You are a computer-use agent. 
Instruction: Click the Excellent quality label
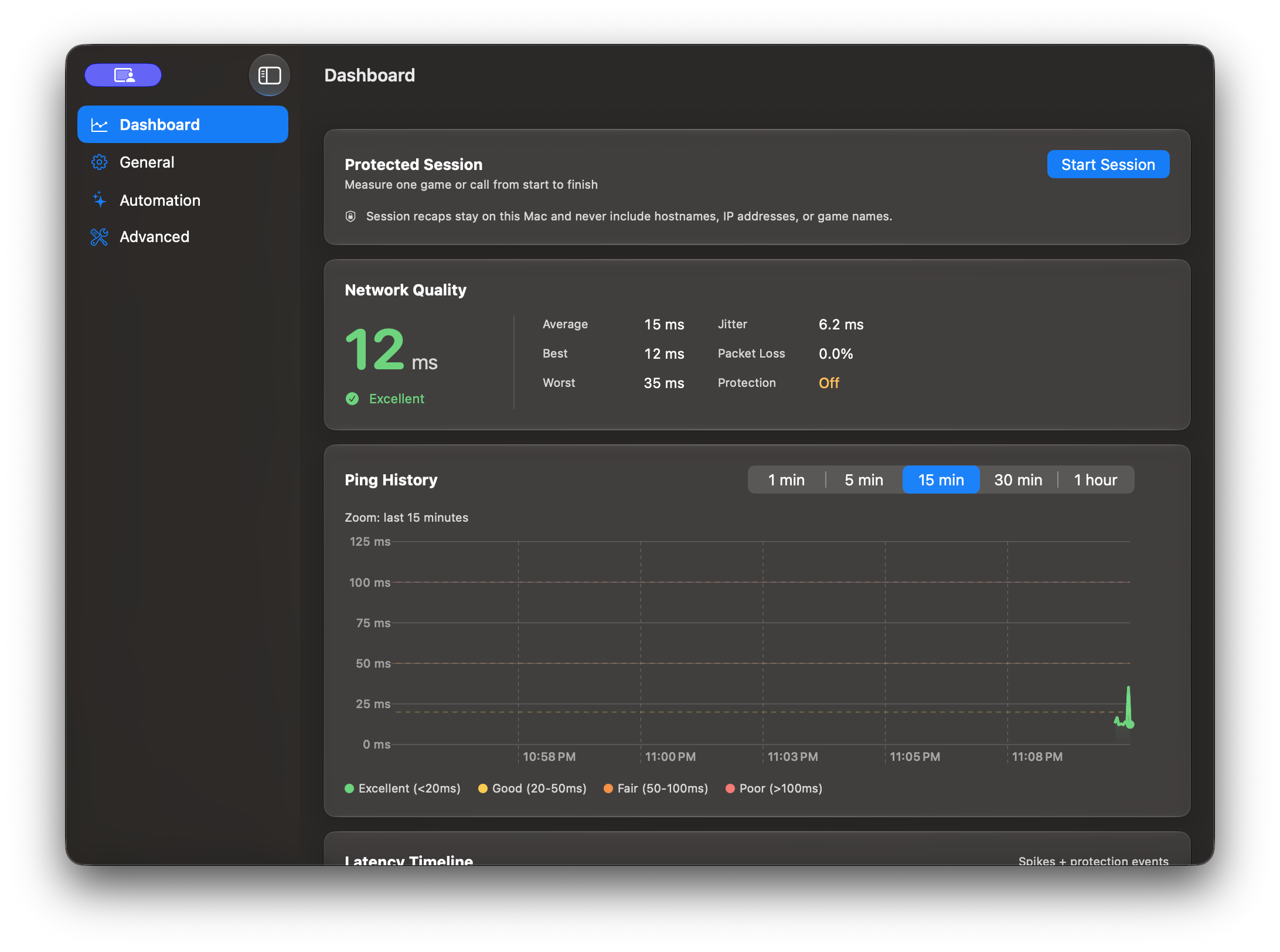pos(397,399)
